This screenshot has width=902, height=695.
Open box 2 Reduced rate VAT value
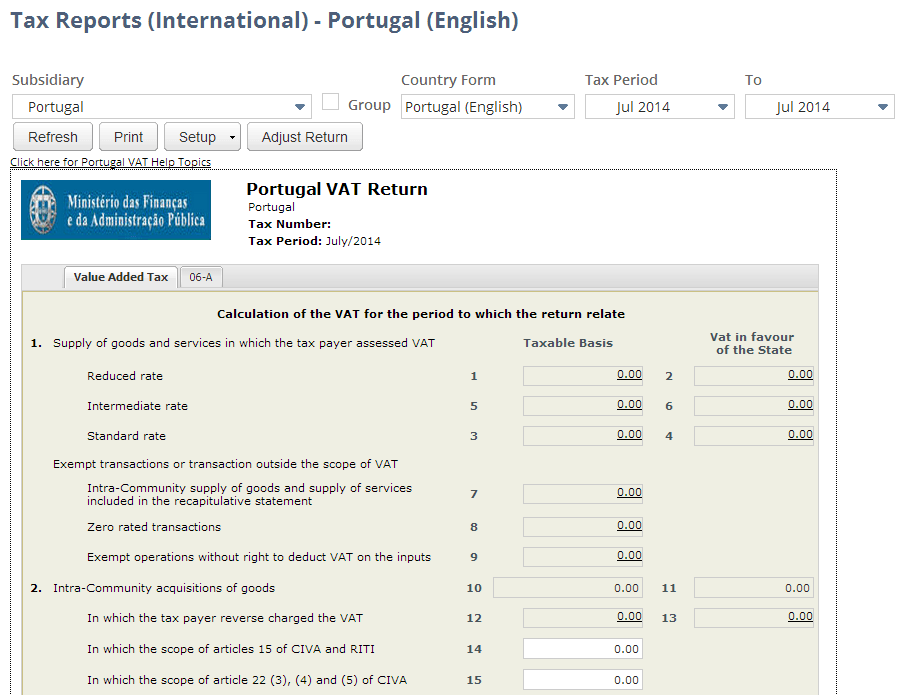[x=800, y=375]
